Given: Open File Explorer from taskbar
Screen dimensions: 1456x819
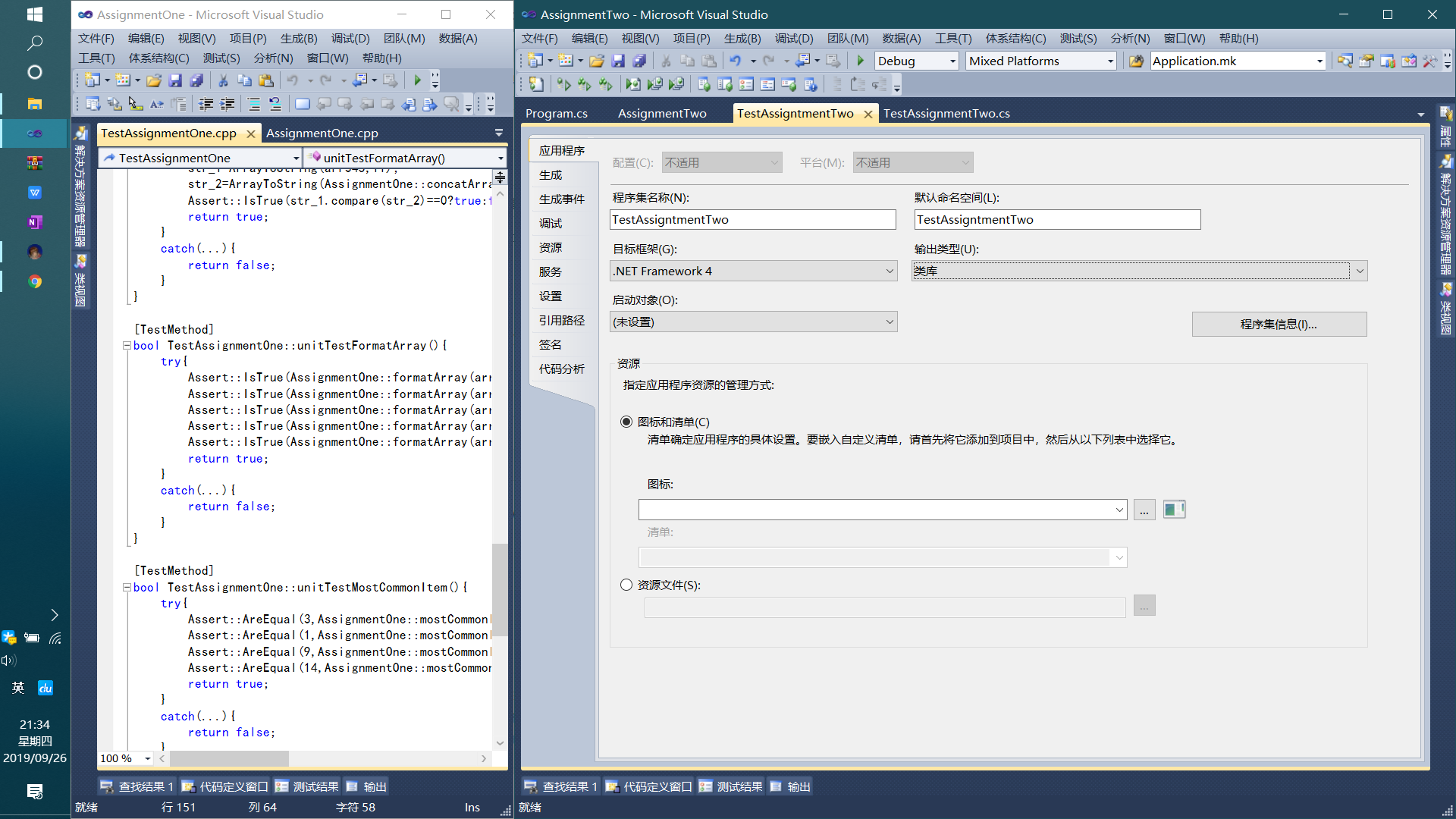Looking at the screenshot, I should (35, 103).
